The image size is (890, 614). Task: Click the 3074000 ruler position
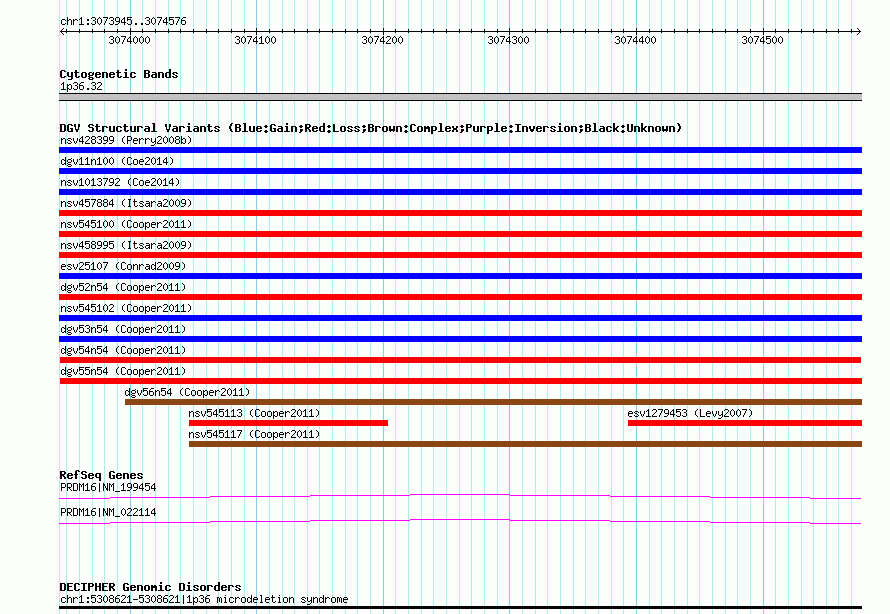click(129, 40)
